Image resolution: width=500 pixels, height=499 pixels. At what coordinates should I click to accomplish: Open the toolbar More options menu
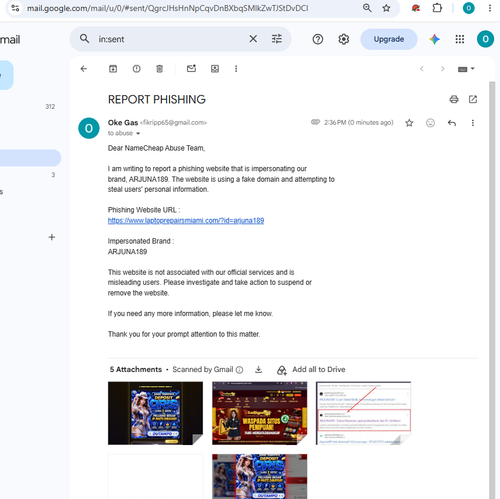tap(236, 69)
